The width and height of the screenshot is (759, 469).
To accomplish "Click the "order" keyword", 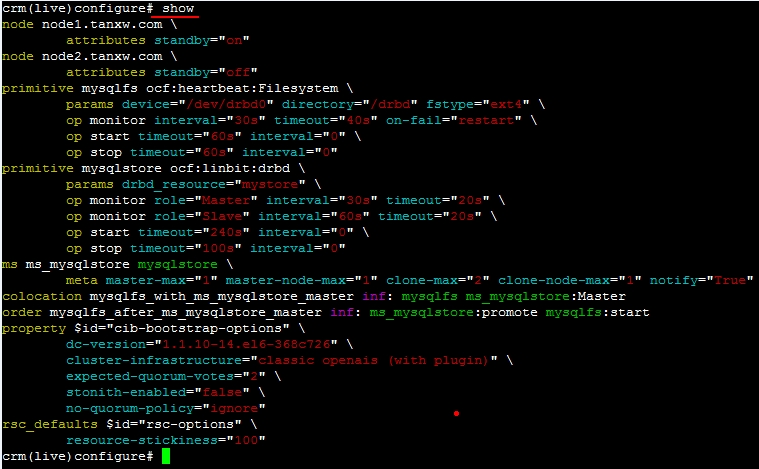I will pyautogui.click(x=22, y=312).
